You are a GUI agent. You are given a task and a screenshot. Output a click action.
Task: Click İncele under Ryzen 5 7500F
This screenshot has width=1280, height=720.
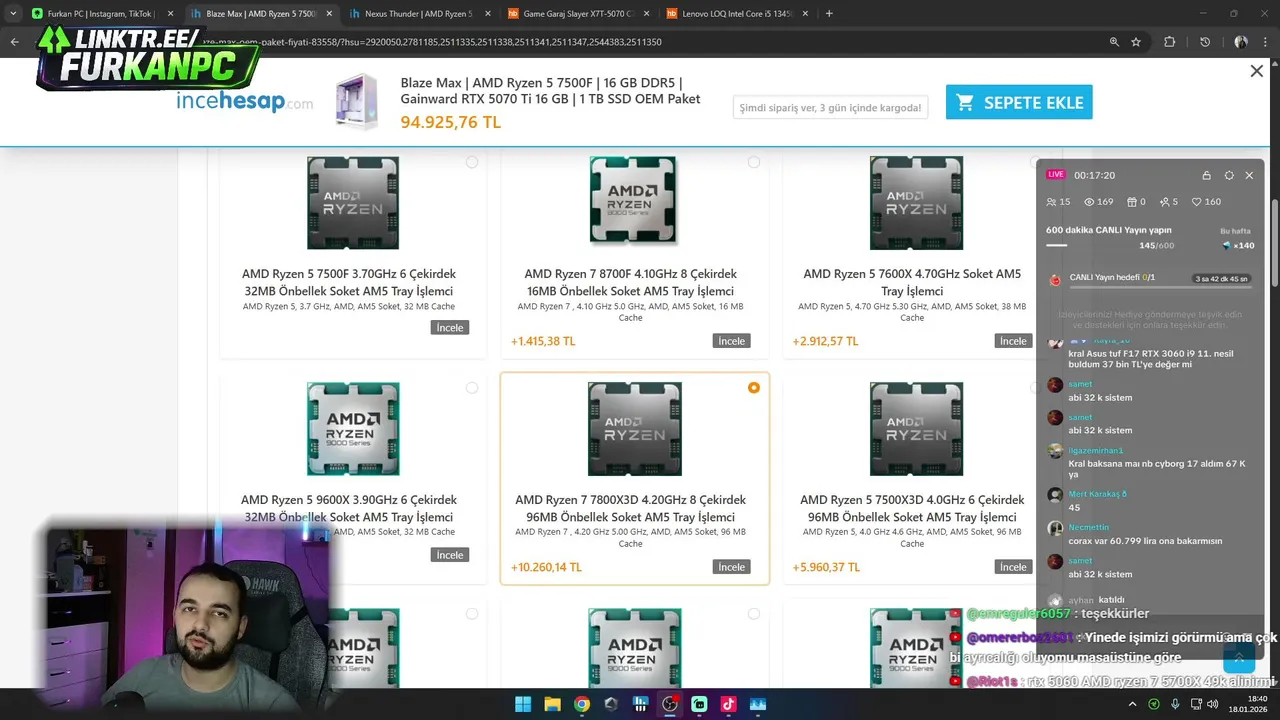pos(450,328)
